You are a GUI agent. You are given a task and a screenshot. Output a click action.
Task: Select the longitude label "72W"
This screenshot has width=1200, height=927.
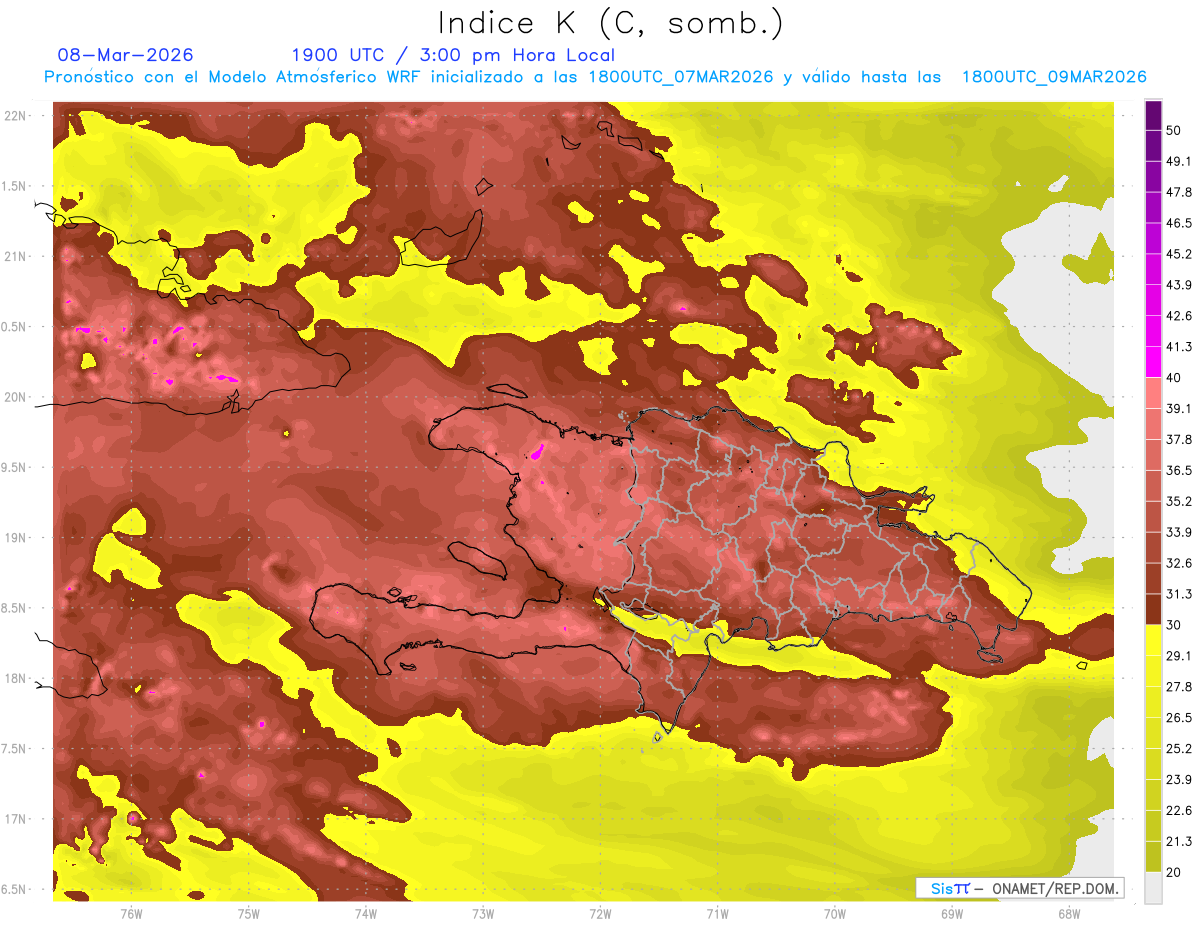600,914
